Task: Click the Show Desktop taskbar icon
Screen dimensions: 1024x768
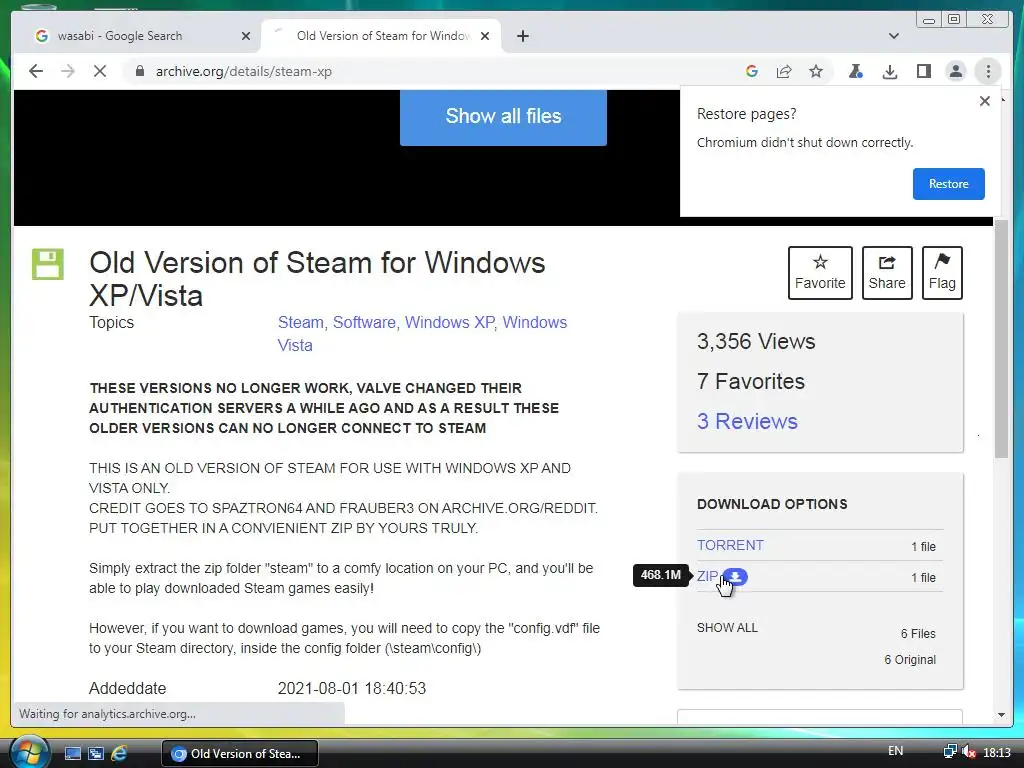Action: (x=72, y=754)
